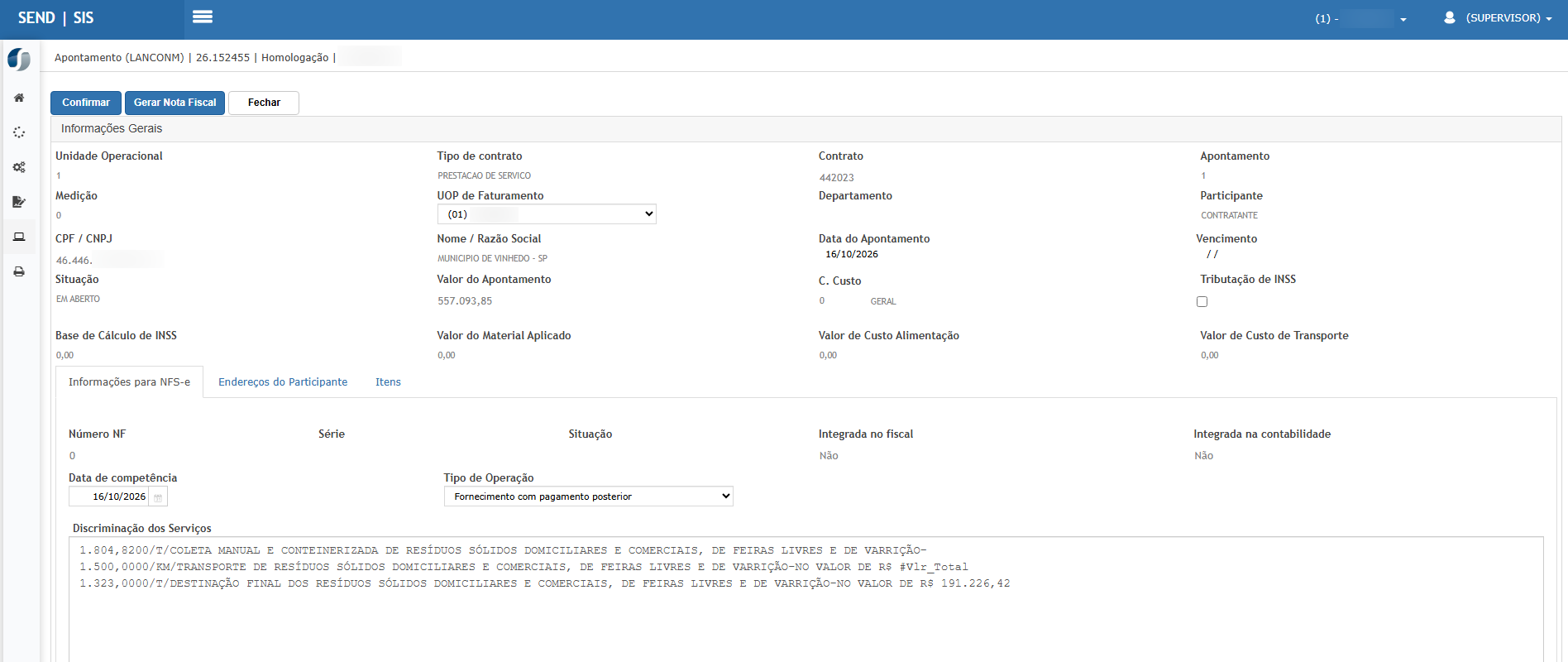Open the SUPERVISOR user menu
Screen dimensions: 1568x662
point(1498,18)
